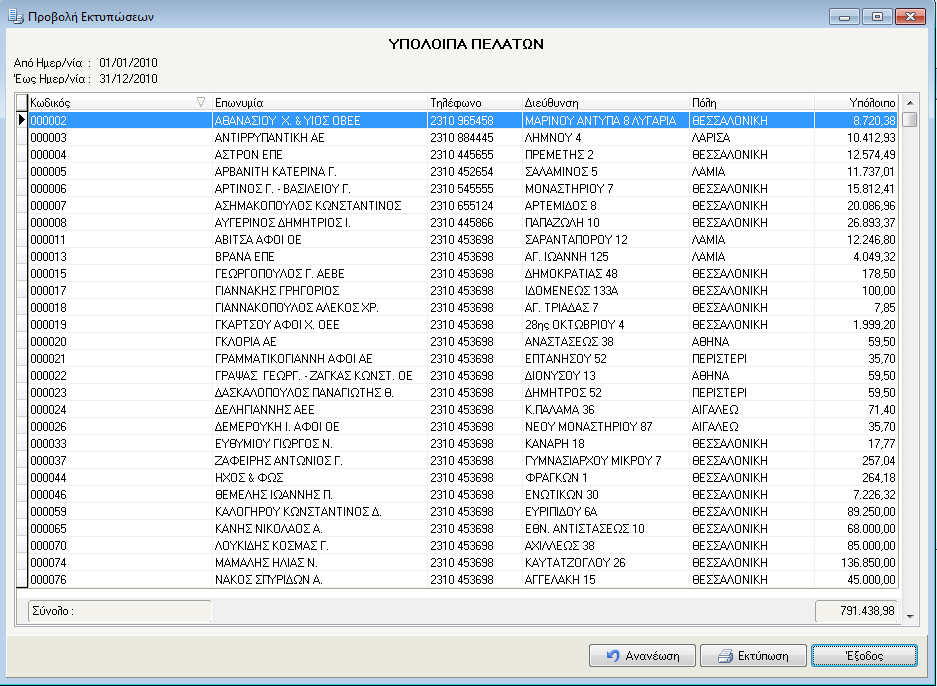The image size is (937, 687).
Task: Click the scrollbar up arrow of the grid
Action: (x=910, y=103)
